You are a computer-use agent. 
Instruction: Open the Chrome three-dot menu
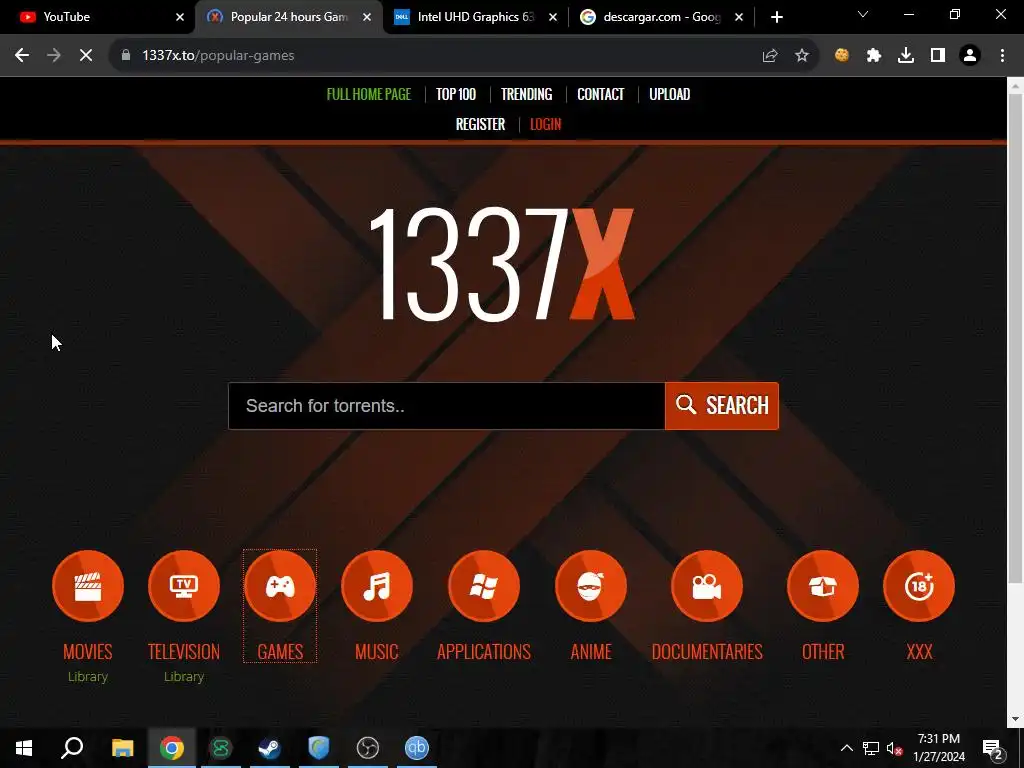1002,56
